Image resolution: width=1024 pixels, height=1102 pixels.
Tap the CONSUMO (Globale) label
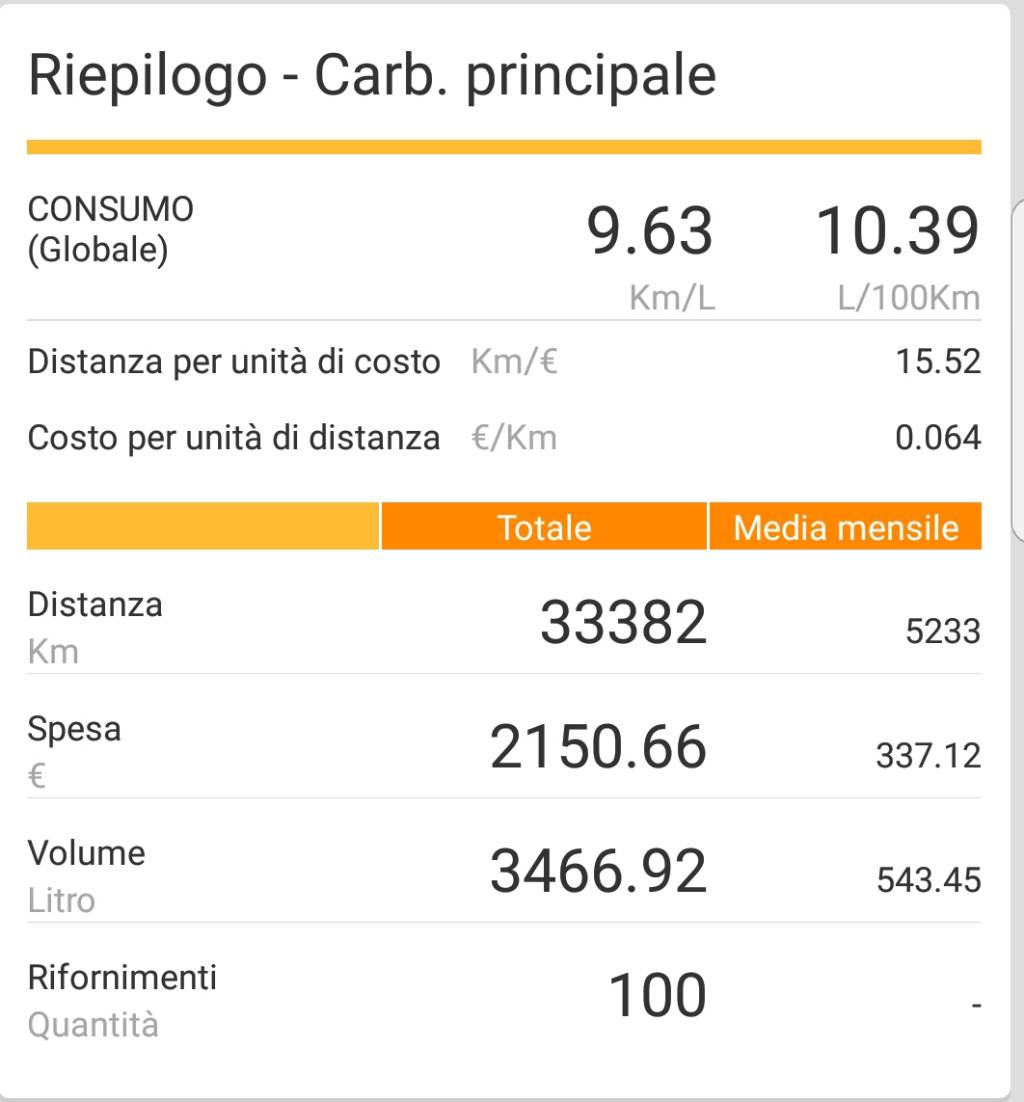tap(111, 229)
